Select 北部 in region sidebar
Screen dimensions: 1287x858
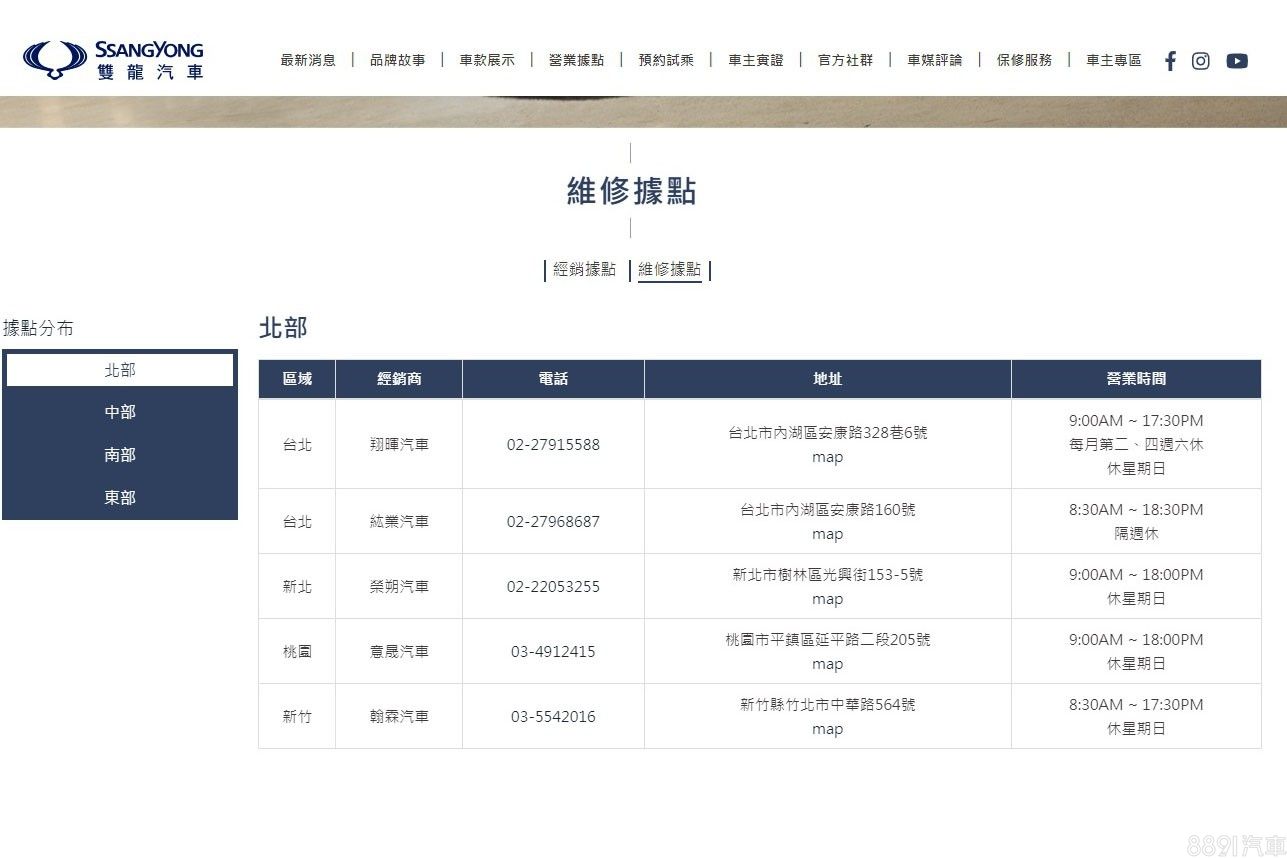[120, 370]
